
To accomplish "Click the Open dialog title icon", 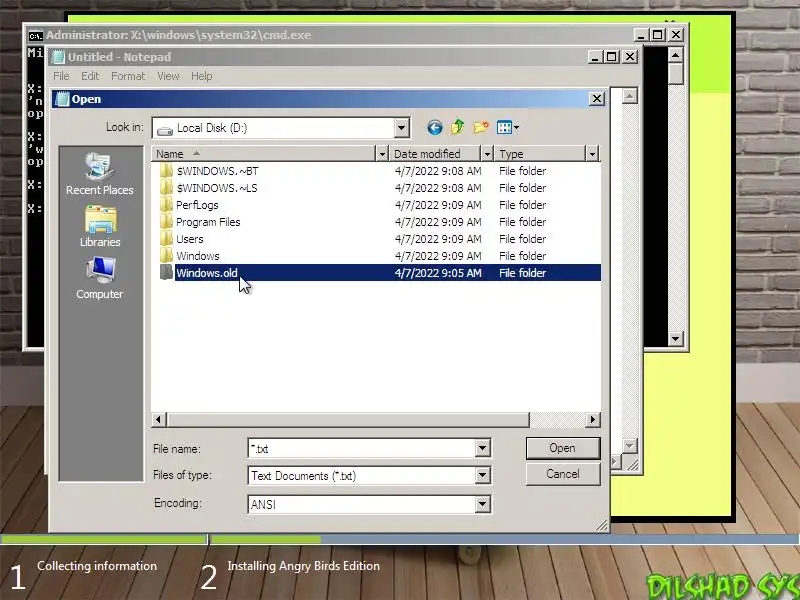I will [x=62, y=99].
